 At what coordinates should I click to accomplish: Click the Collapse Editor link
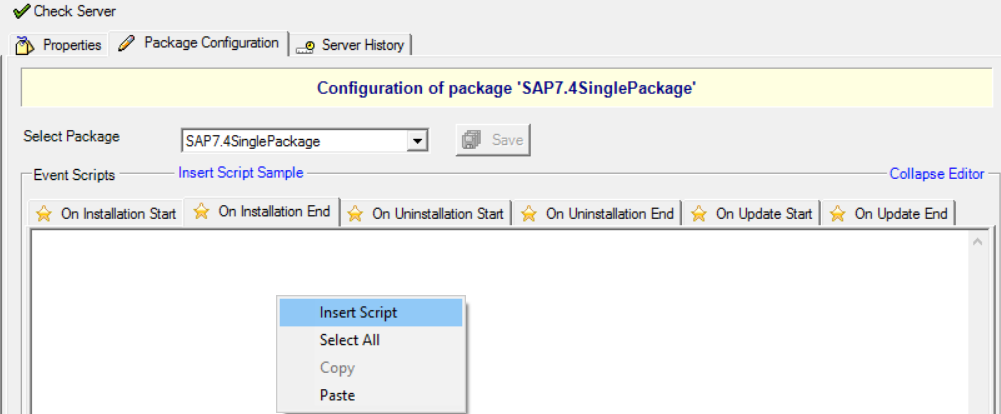(x=937, y=174)
